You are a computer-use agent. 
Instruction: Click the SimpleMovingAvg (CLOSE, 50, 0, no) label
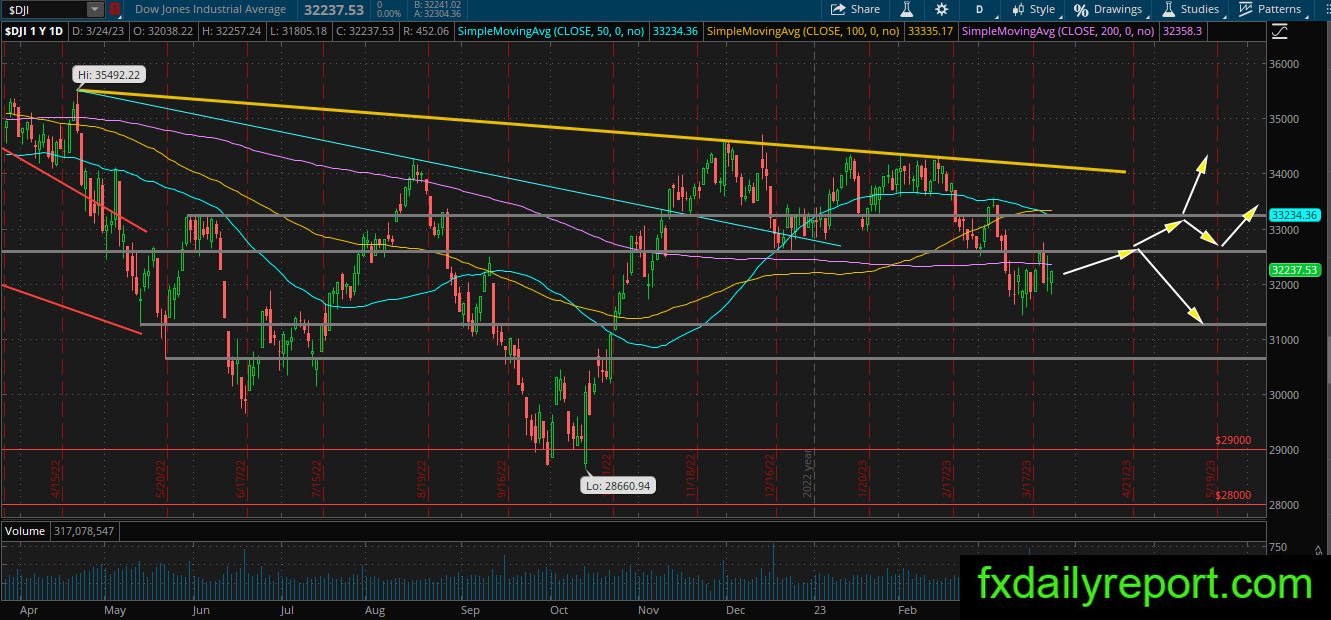pos(551,31)
